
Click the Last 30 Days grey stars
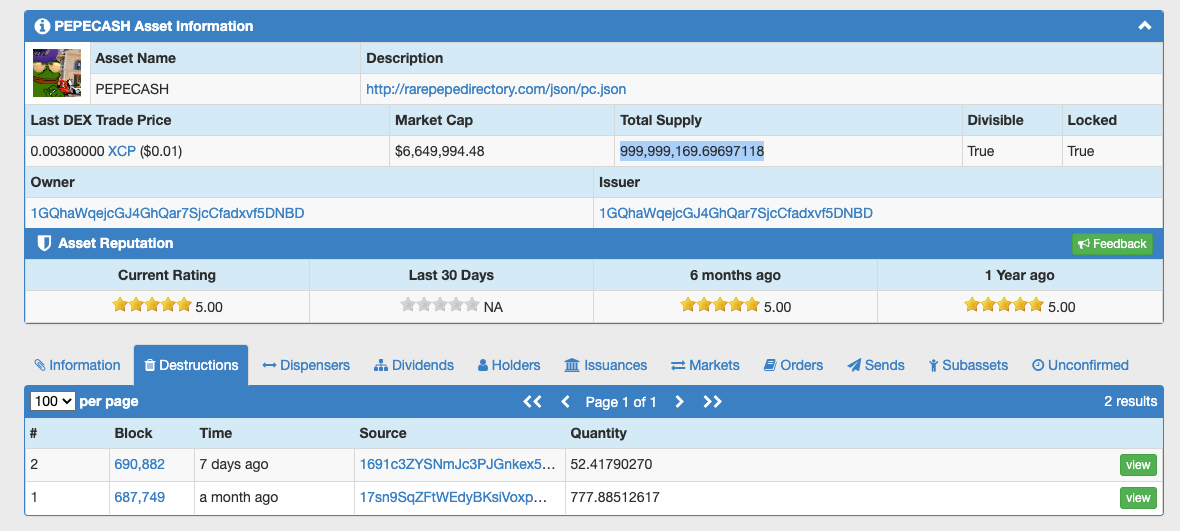click(x=439, y=305)
